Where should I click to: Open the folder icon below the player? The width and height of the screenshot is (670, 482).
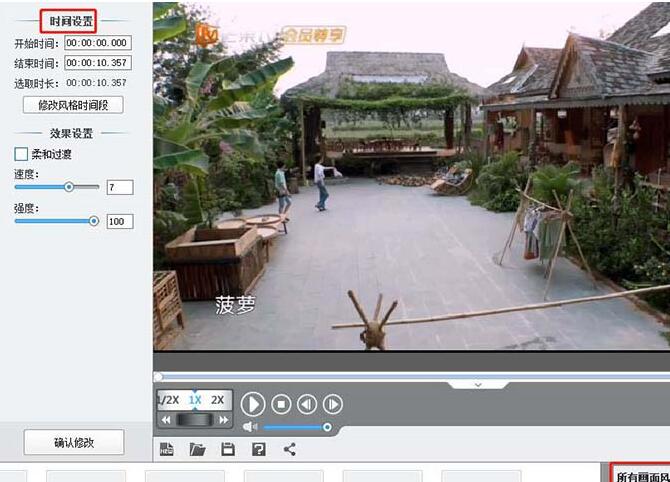(x=197, y=450)
